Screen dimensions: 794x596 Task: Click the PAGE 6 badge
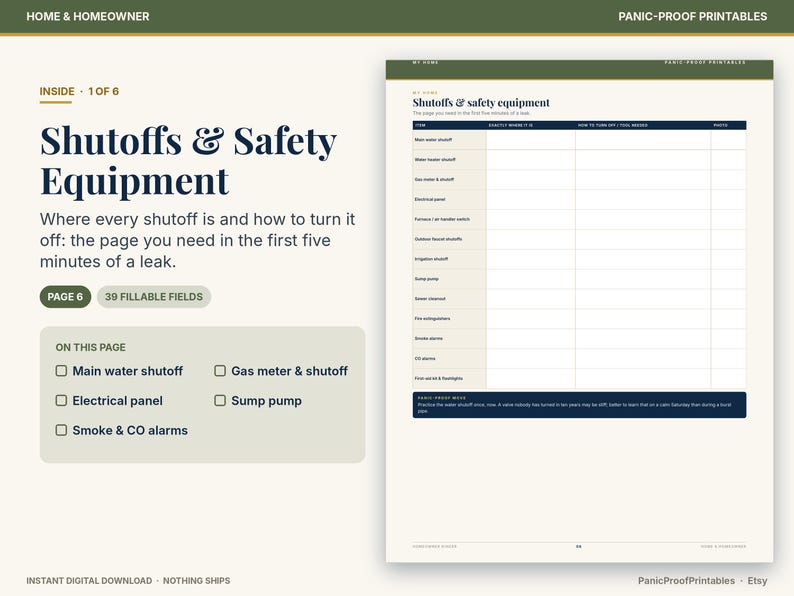(65, 297)
